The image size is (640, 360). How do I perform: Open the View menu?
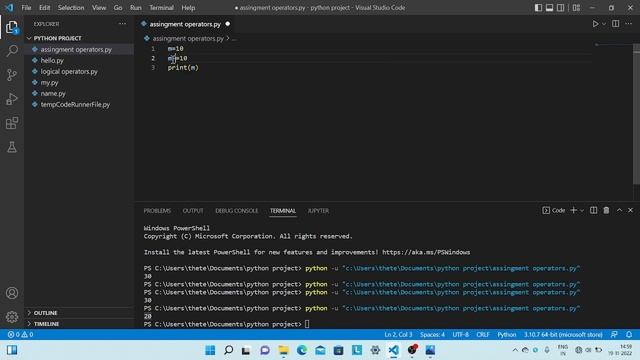click(x=99, y=8)
